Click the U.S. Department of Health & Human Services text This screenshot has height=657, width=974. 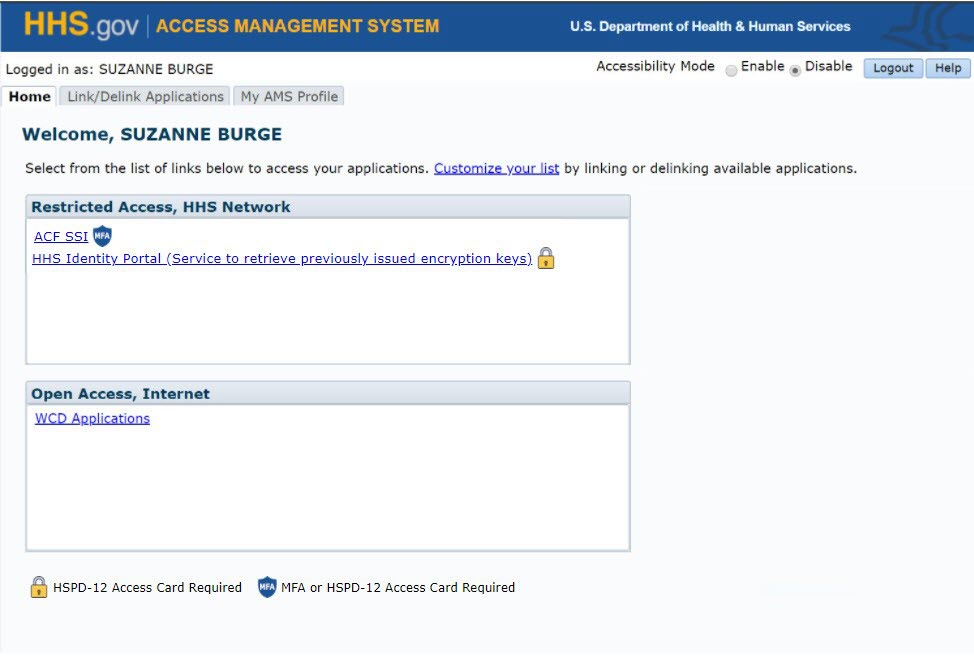[x=710, y=26]
